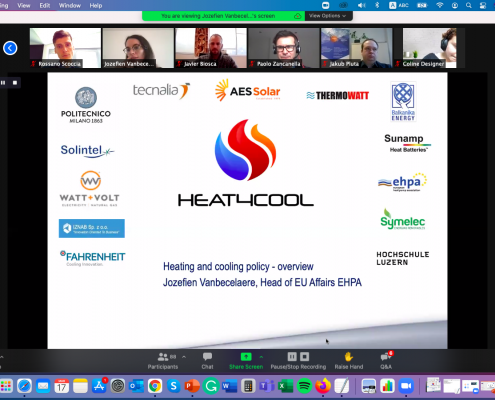Expand the Share Screen options caret
Viewport: 495px width, 400px height.
click(x=261, y=357)
